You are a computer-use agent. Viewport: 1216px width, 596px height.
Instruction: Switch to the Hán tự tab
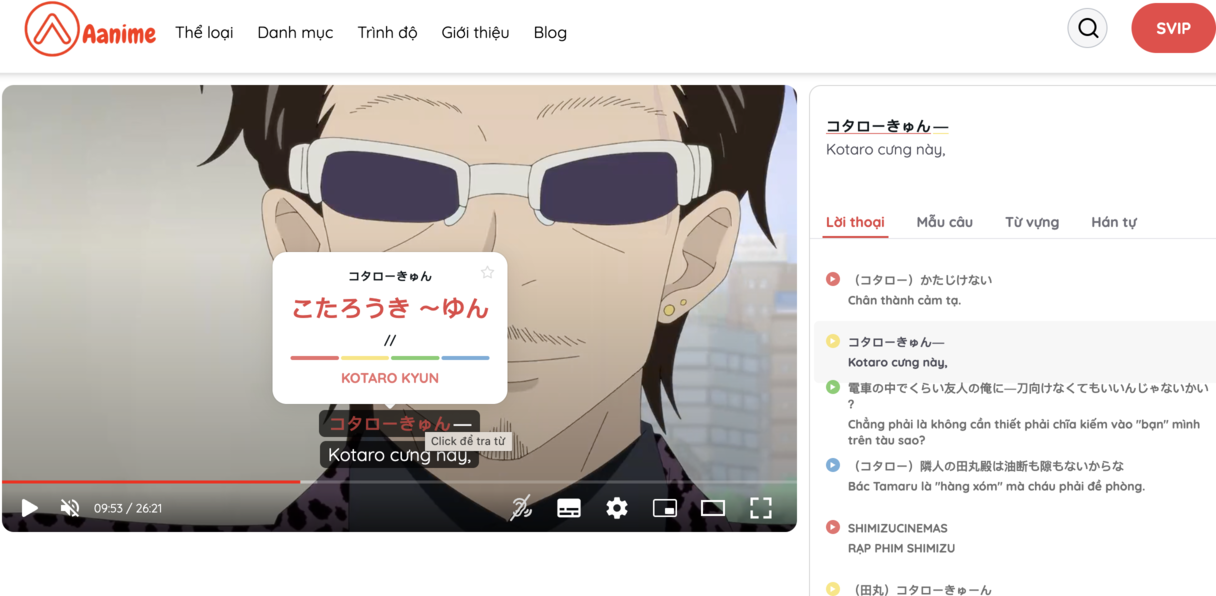(1113, 222)
